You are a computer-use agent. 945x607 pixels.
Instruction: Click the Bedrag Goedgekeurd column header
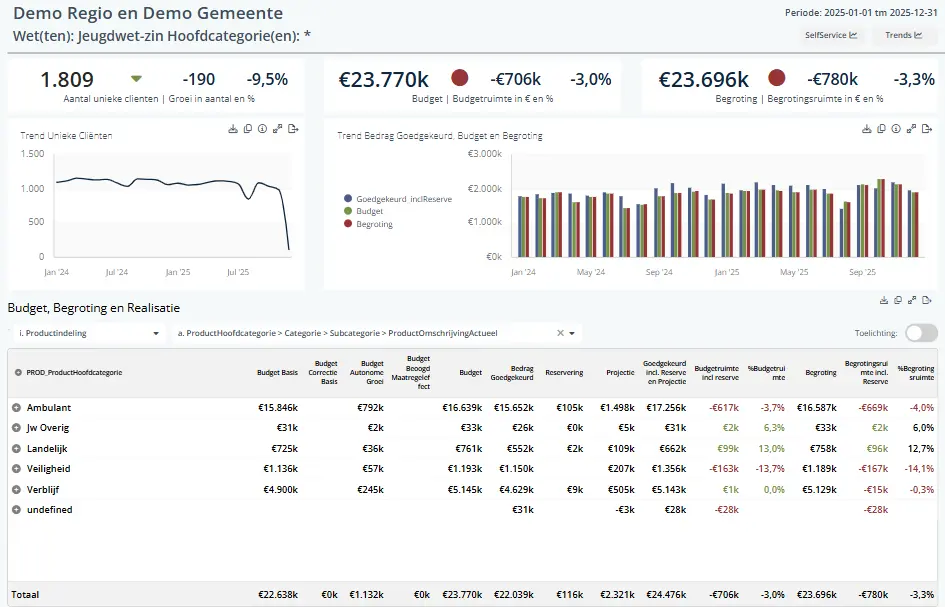pos(512,372)
